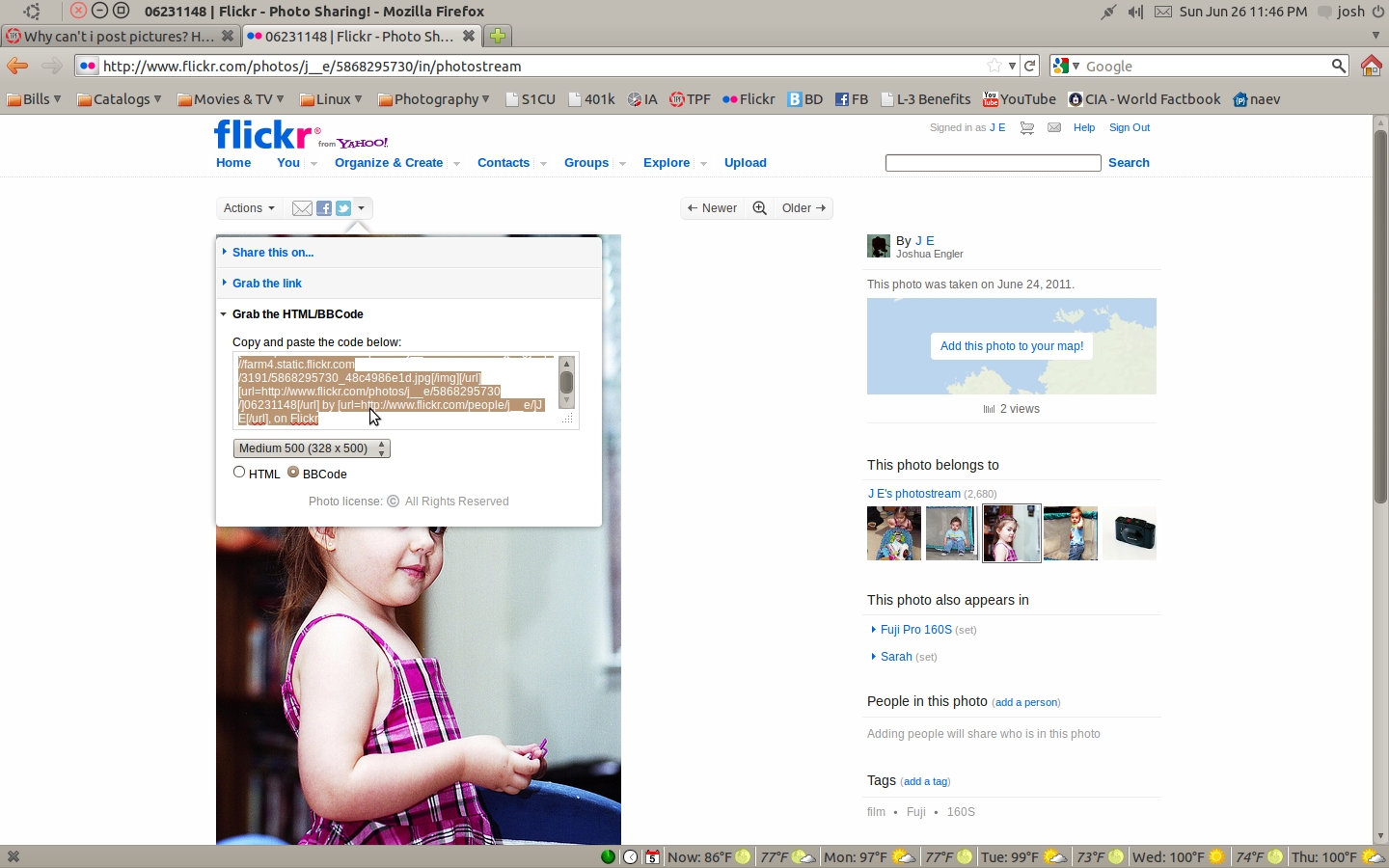Open the CIA - World Factbook bookmark
The width and height of the screenshot is (1389, 868).
click(1144, 99)
